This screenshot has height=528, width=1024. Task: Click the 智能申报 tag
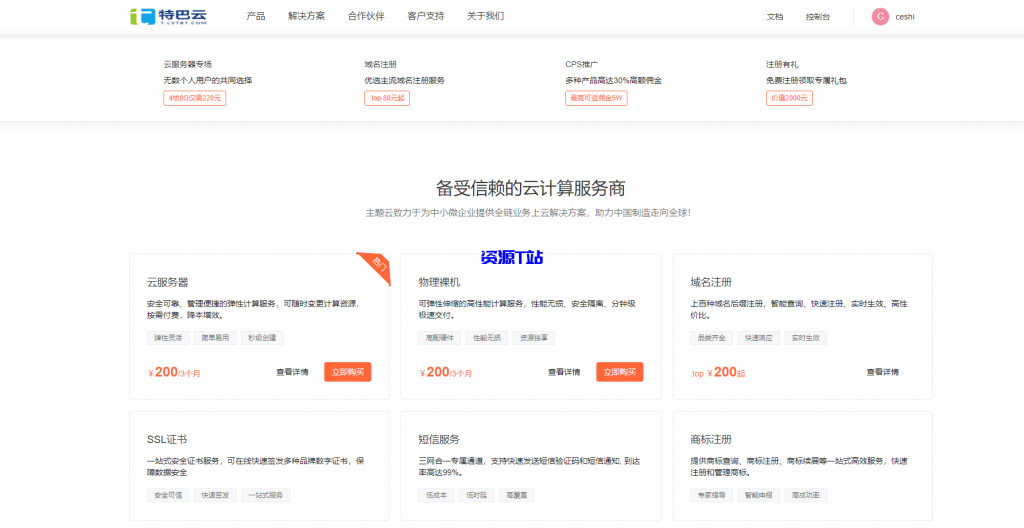click(x=758, y=495)
